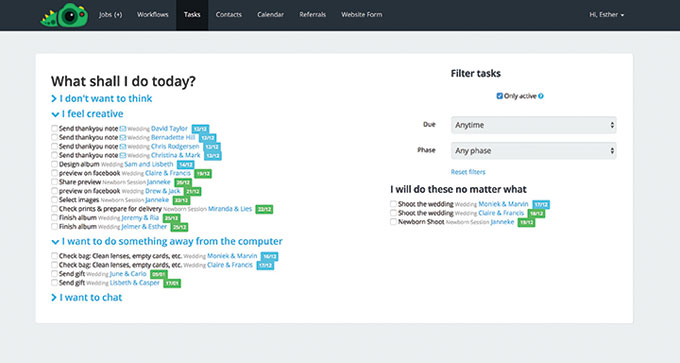The image size is (680, 363).
Task: Click date badge next to Sam and Lisbeth
Action: (186, 165)
